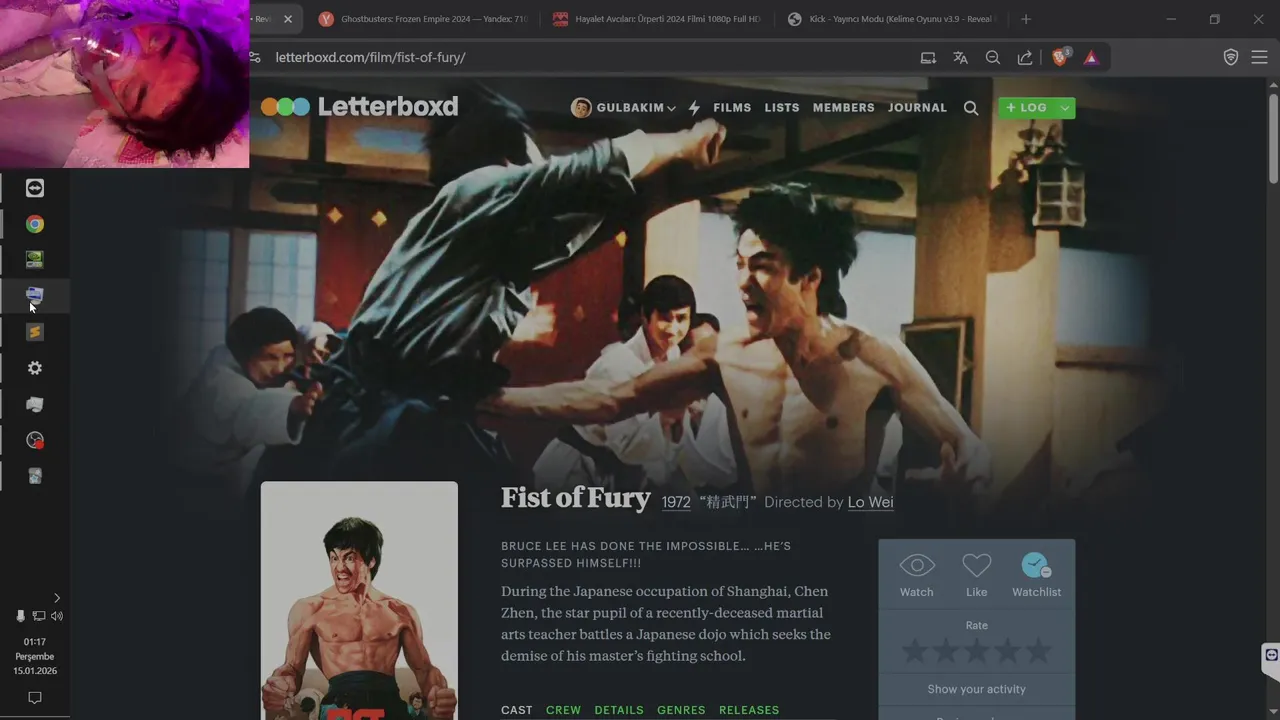Click the GULBAKIM profile avatar
The image size is (1280, 720).
581,108
